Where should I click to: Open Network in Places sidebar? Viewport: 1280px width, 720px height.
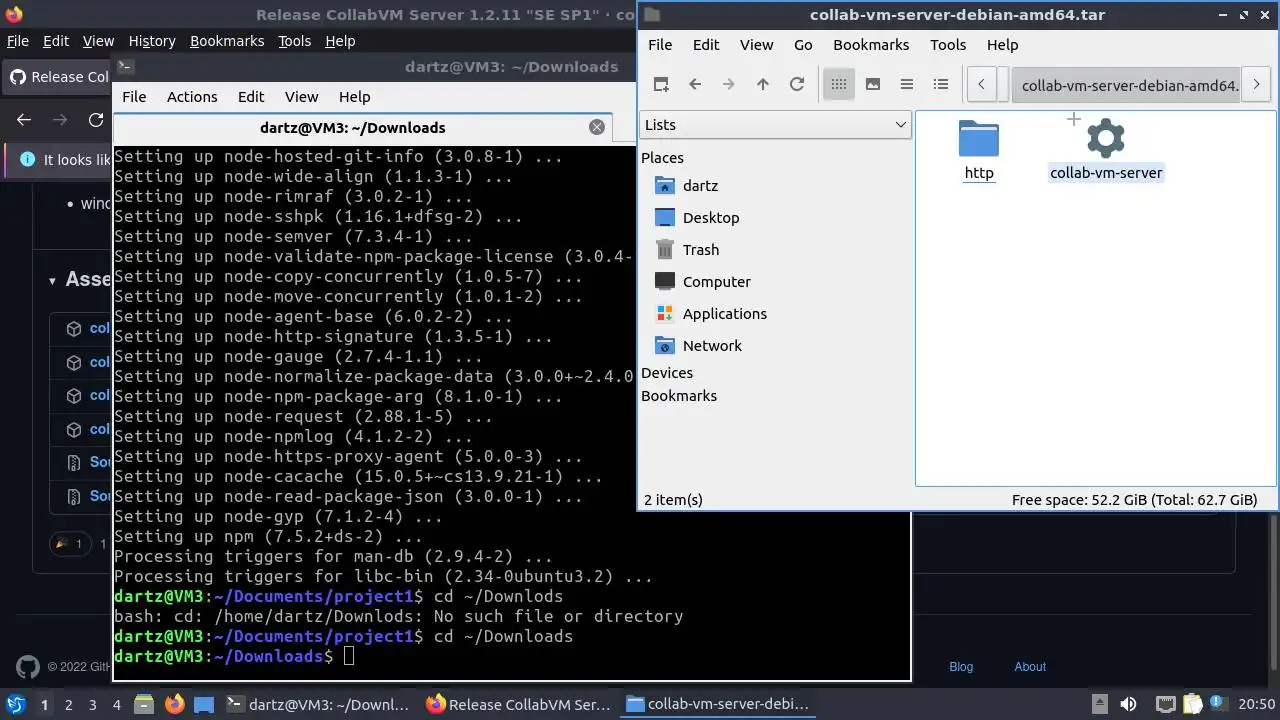point(712,346)
